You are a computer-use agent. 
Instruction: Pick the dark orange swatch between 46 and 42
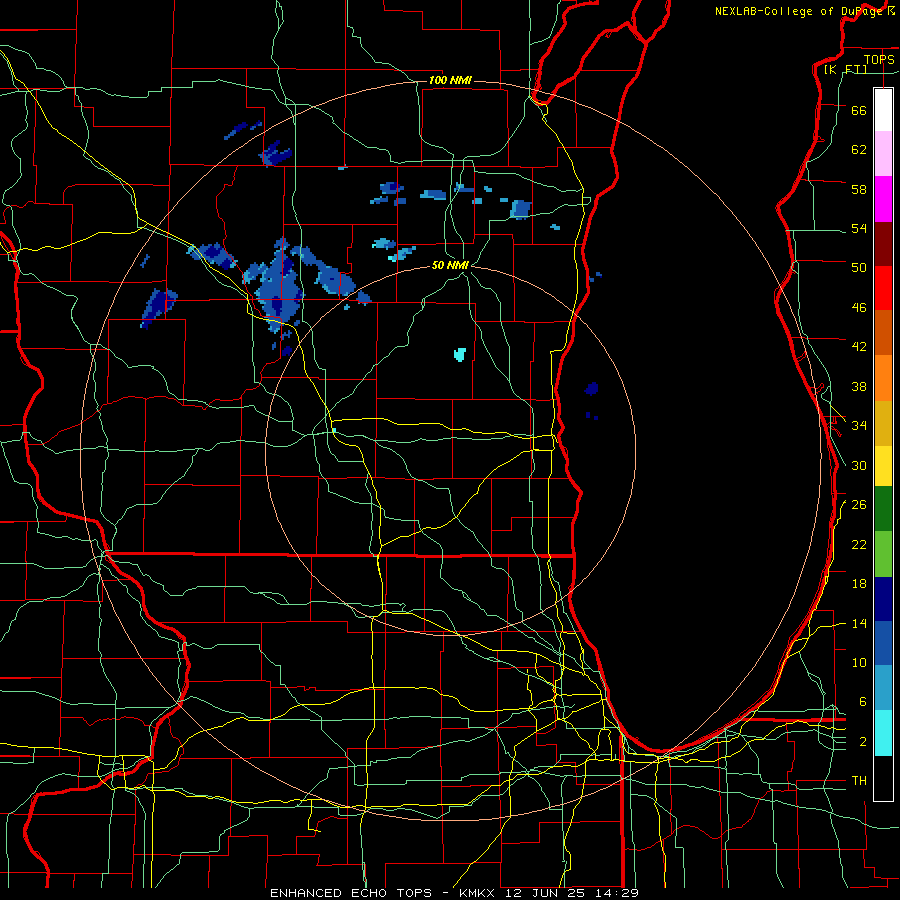883,332
